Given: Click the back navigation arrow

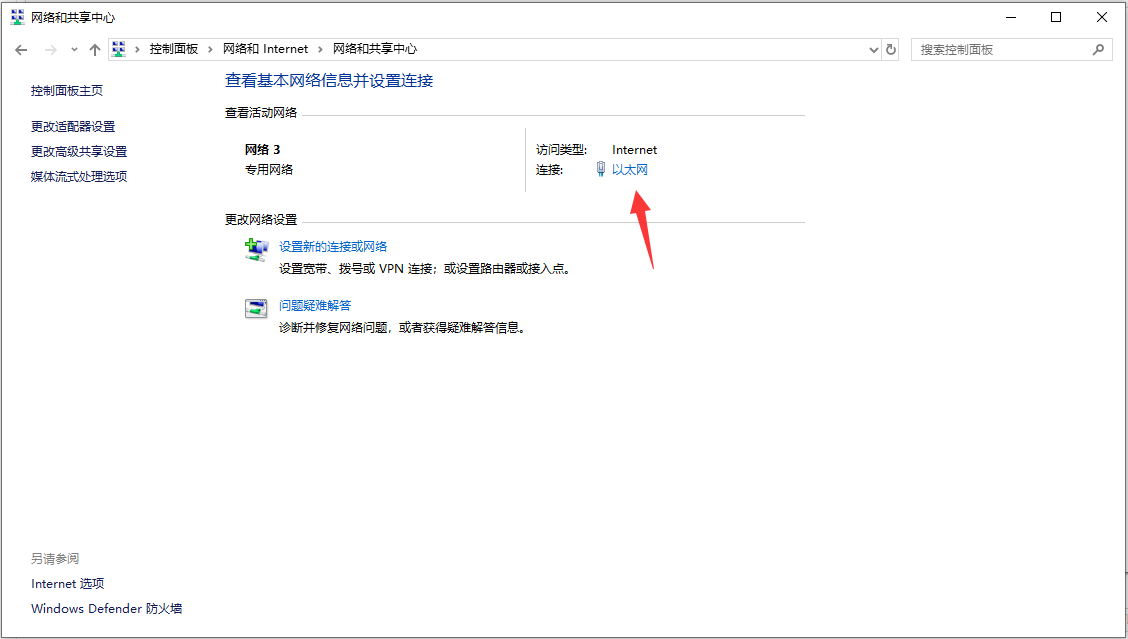Looking at the screenshot, I should click(21, 48).
